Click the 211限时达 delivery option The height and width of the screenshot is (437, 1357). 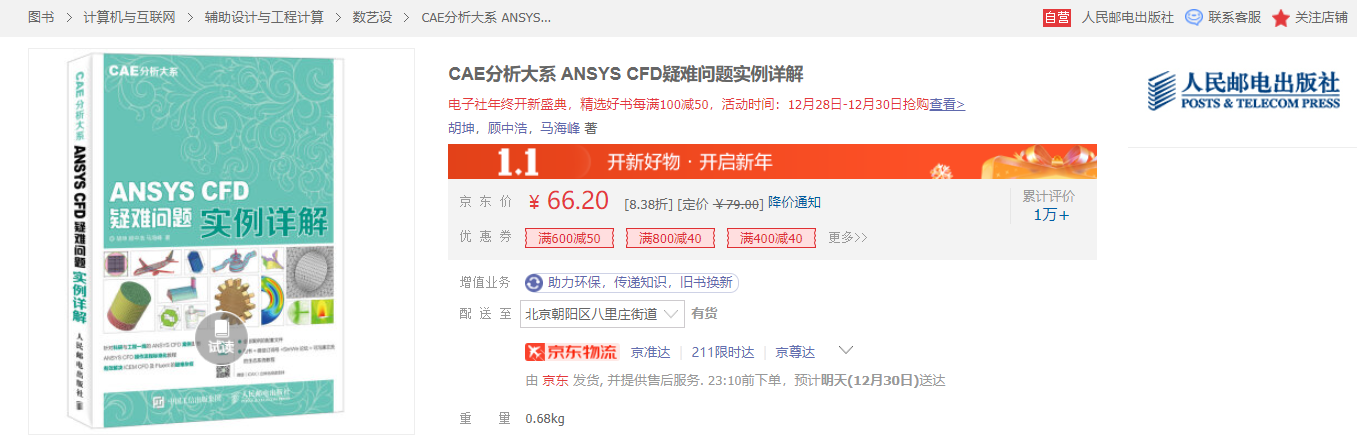click(x=722, y=352)
